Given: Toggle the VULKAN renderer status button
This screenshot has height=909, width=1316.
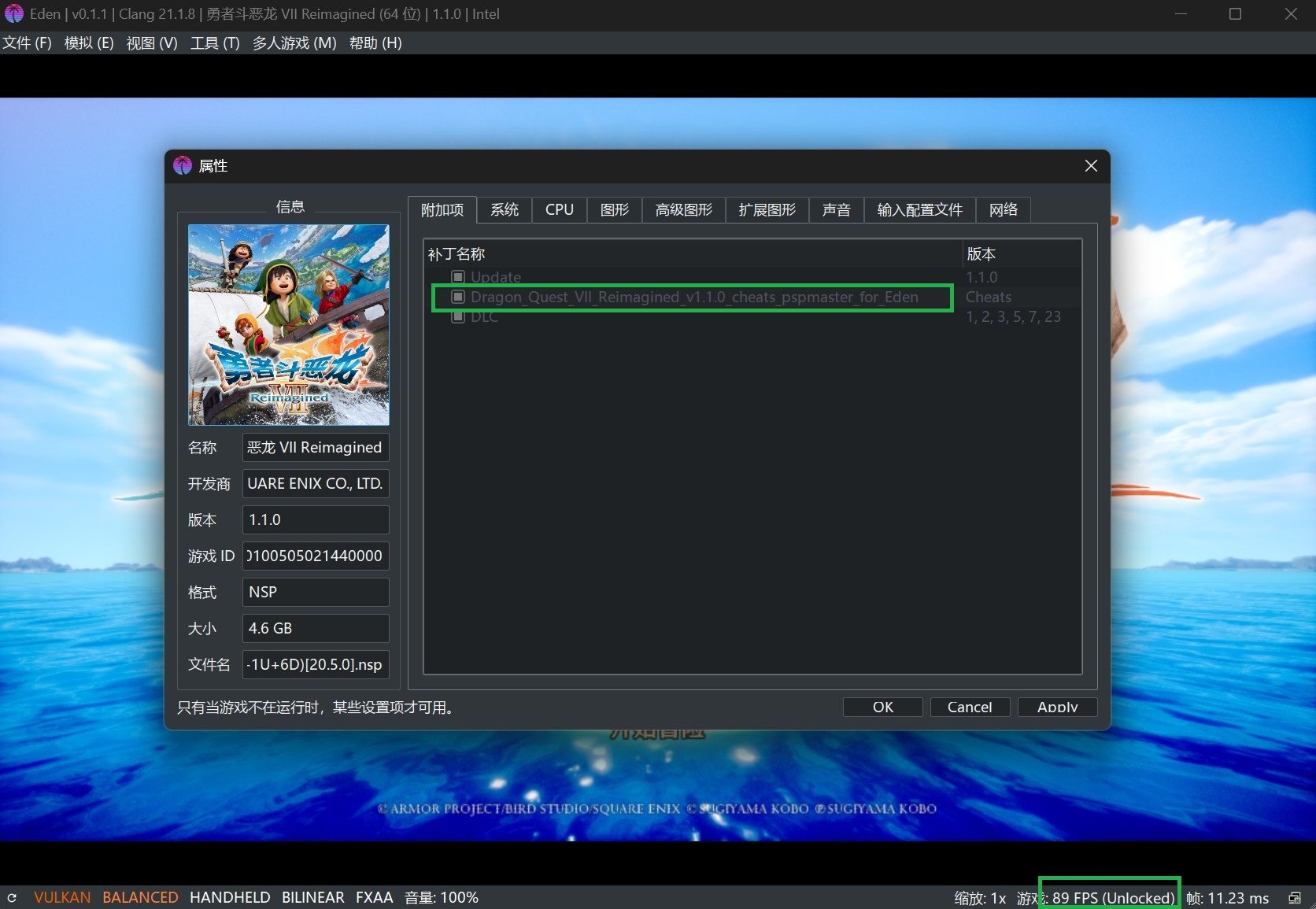Looking at the screenshot, I should pos(62,897).
